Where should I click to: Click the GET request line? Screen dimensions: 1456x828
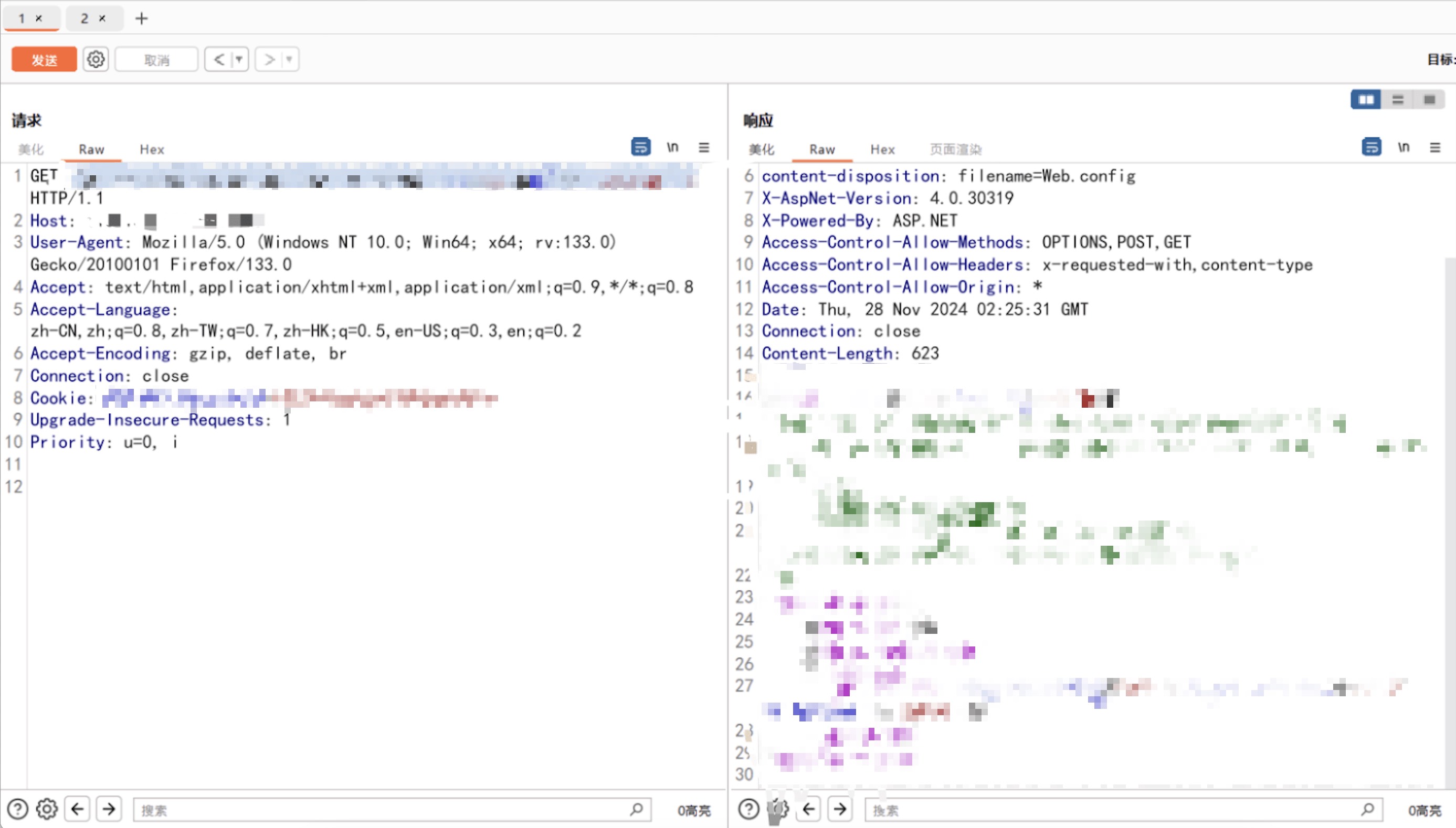point(365,186)
